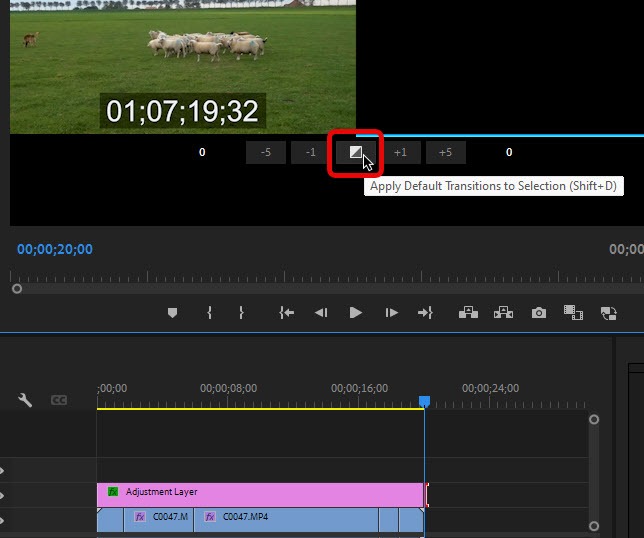
Task: Click the Mark In bracket icon
Action: tap(209, 313)
